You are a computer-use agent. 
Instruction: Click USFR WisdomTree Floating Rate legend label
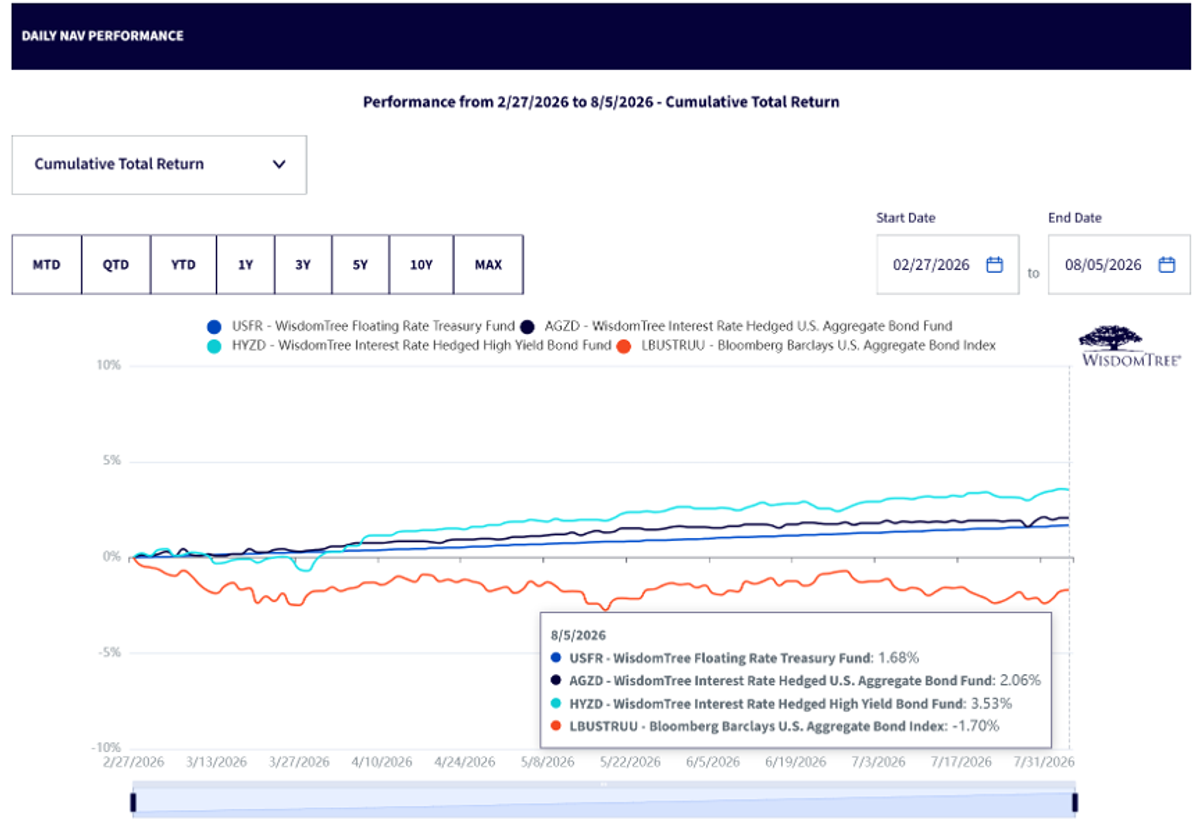pyautogui.click(x=372, y=326)
